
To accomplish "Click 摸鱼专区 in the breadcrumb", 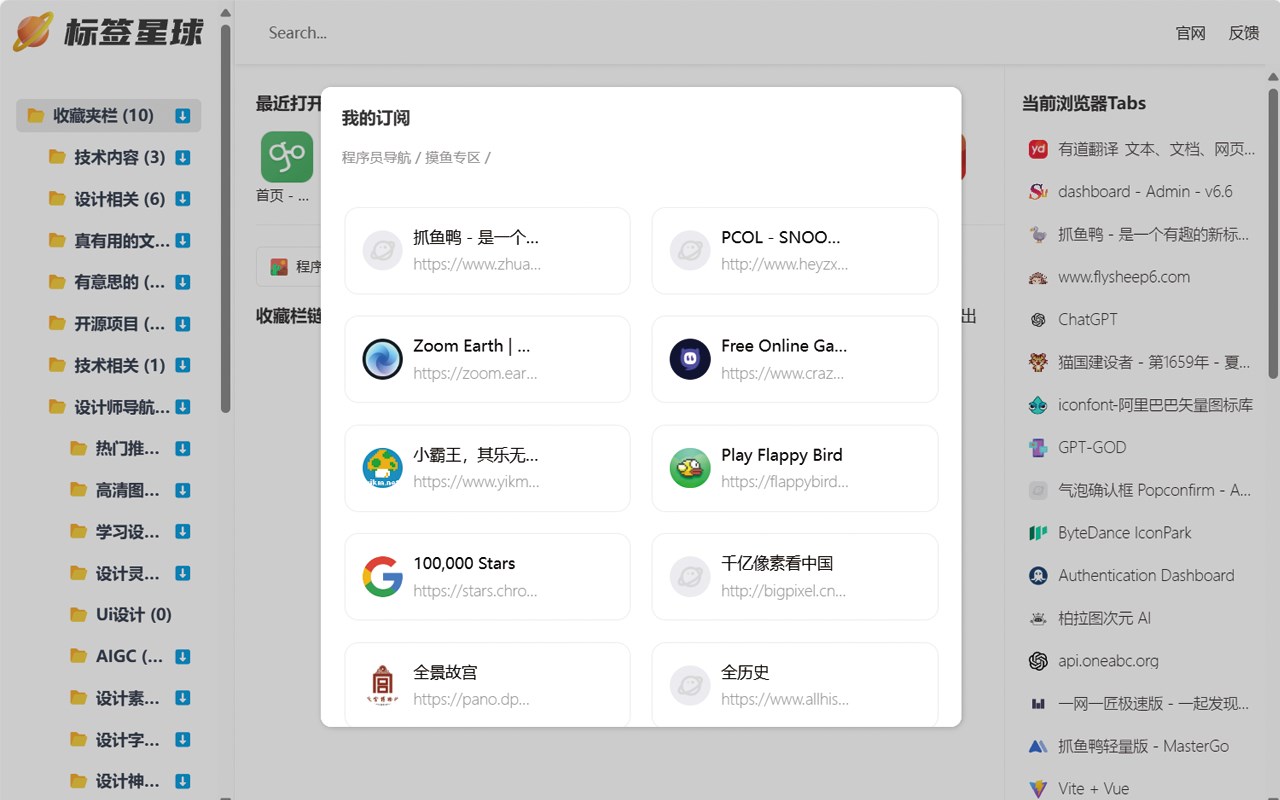I will tap(453, 157).
